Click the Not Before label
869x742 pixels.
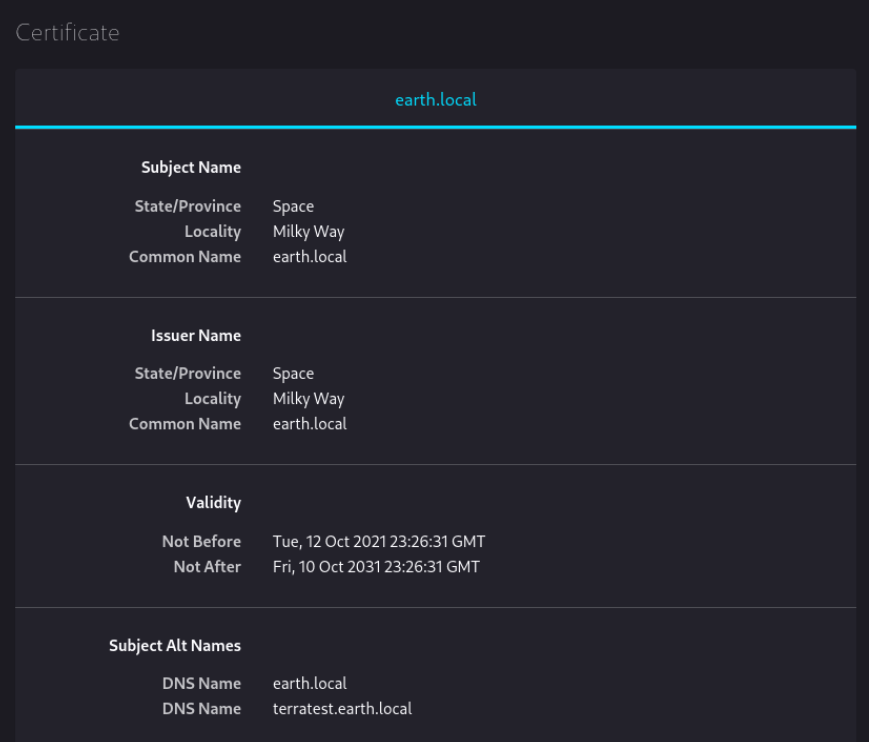[x=201, y=542]
